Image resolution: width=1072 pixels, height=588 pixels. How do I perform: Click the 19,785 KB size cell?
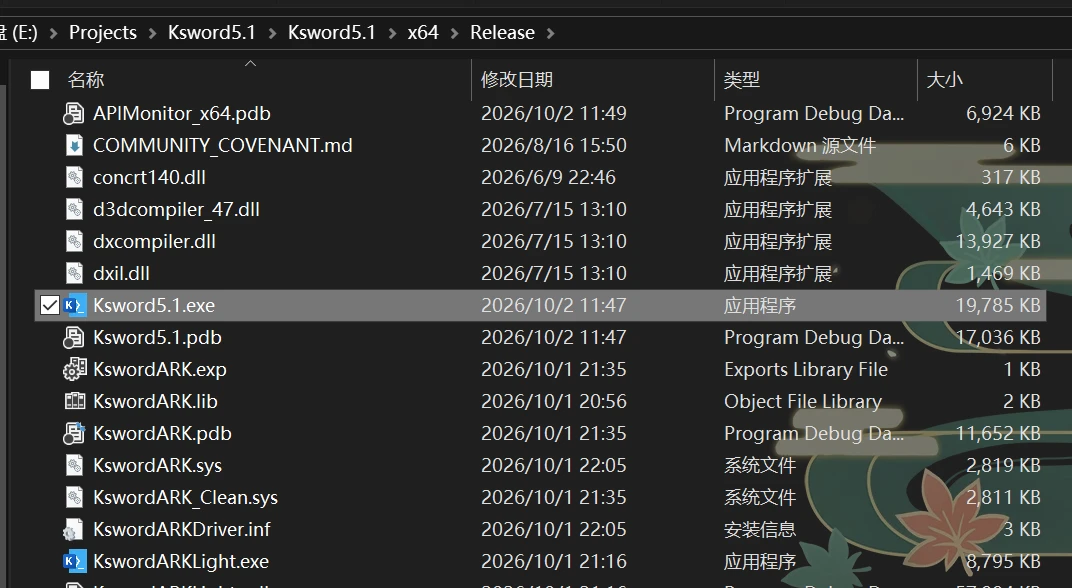(x=998, y=306)
